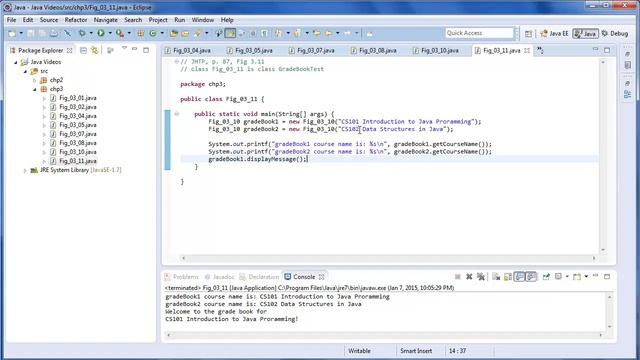
Task: Click Outline icon in right trim bar
Action: 627,95
